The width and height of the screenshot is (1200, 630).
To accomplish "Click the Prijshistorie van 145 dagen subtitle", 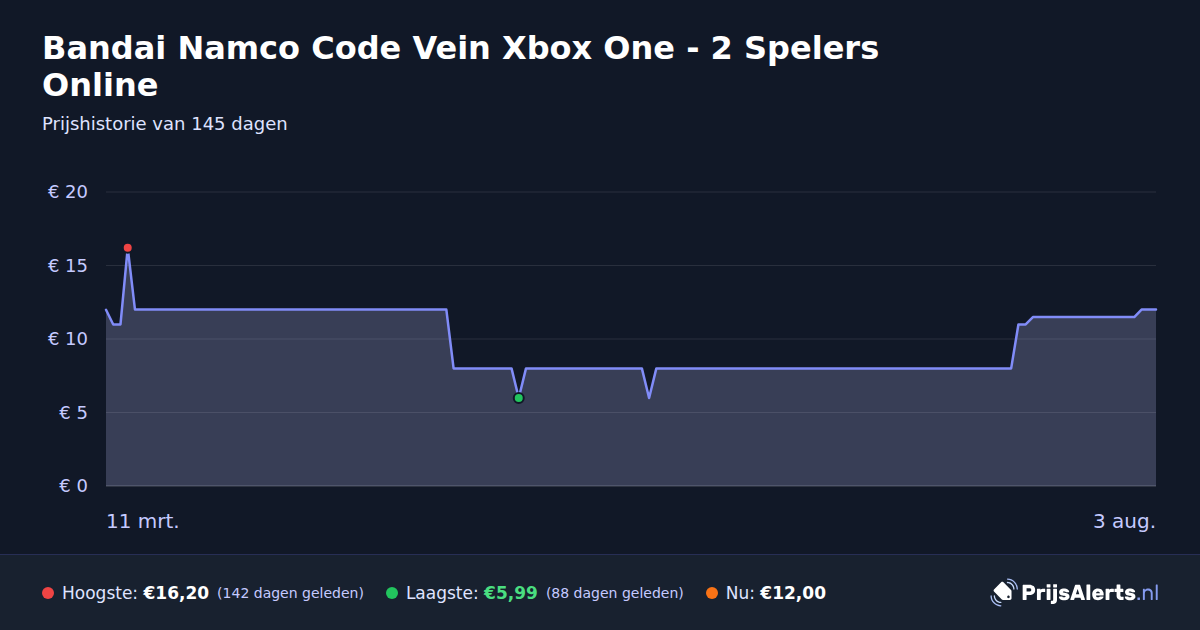I will 165,124.
